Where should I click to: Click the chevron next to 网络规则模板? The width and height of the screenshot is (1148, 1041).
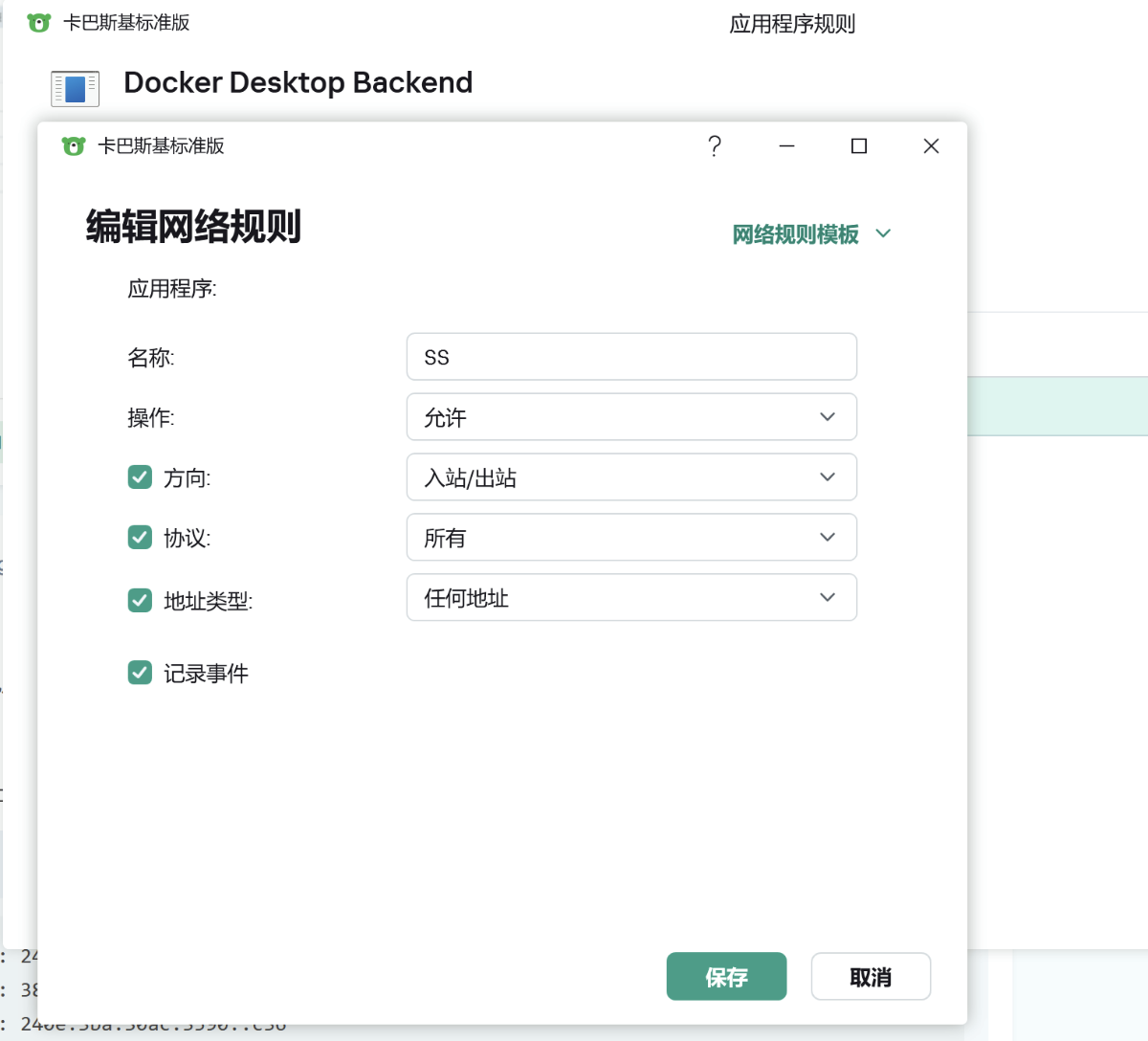click(x=883, y=233)
